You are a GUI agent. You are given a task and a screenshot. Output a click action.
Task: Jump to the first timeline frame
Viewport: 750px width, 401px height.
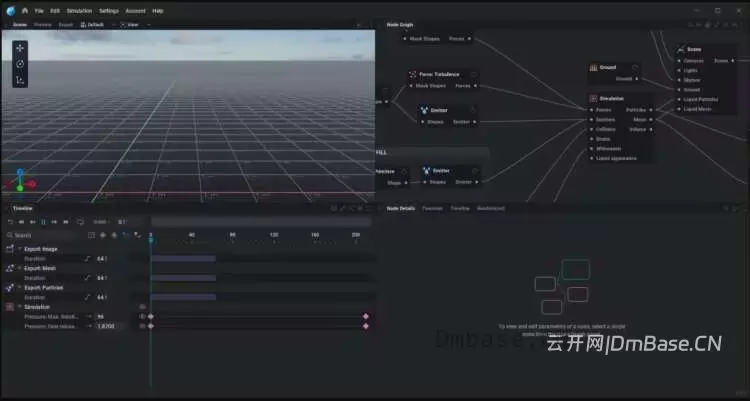[x=22, y=222]
